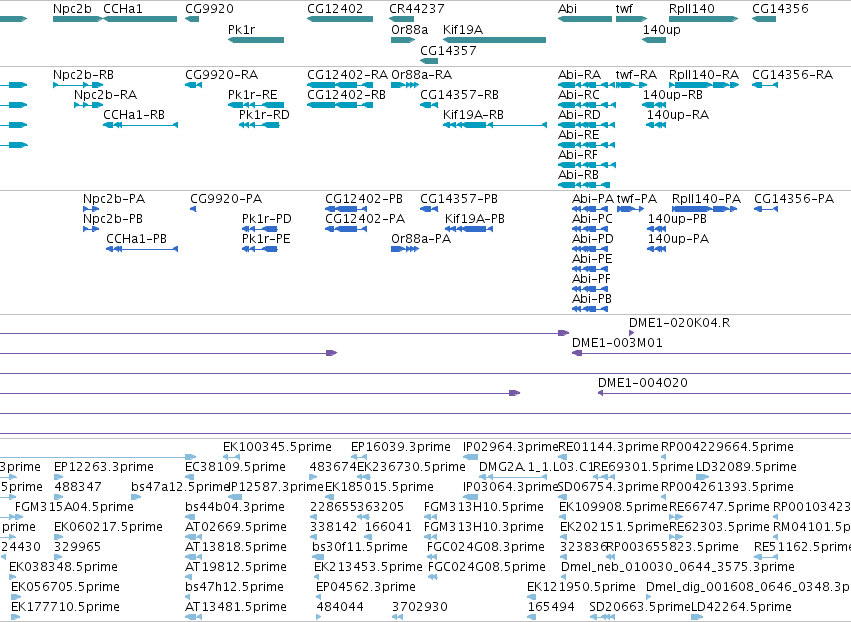Screen dimensions: 851x622
Task: Click the RpII140-PA protein label
Action: (707, 199)
